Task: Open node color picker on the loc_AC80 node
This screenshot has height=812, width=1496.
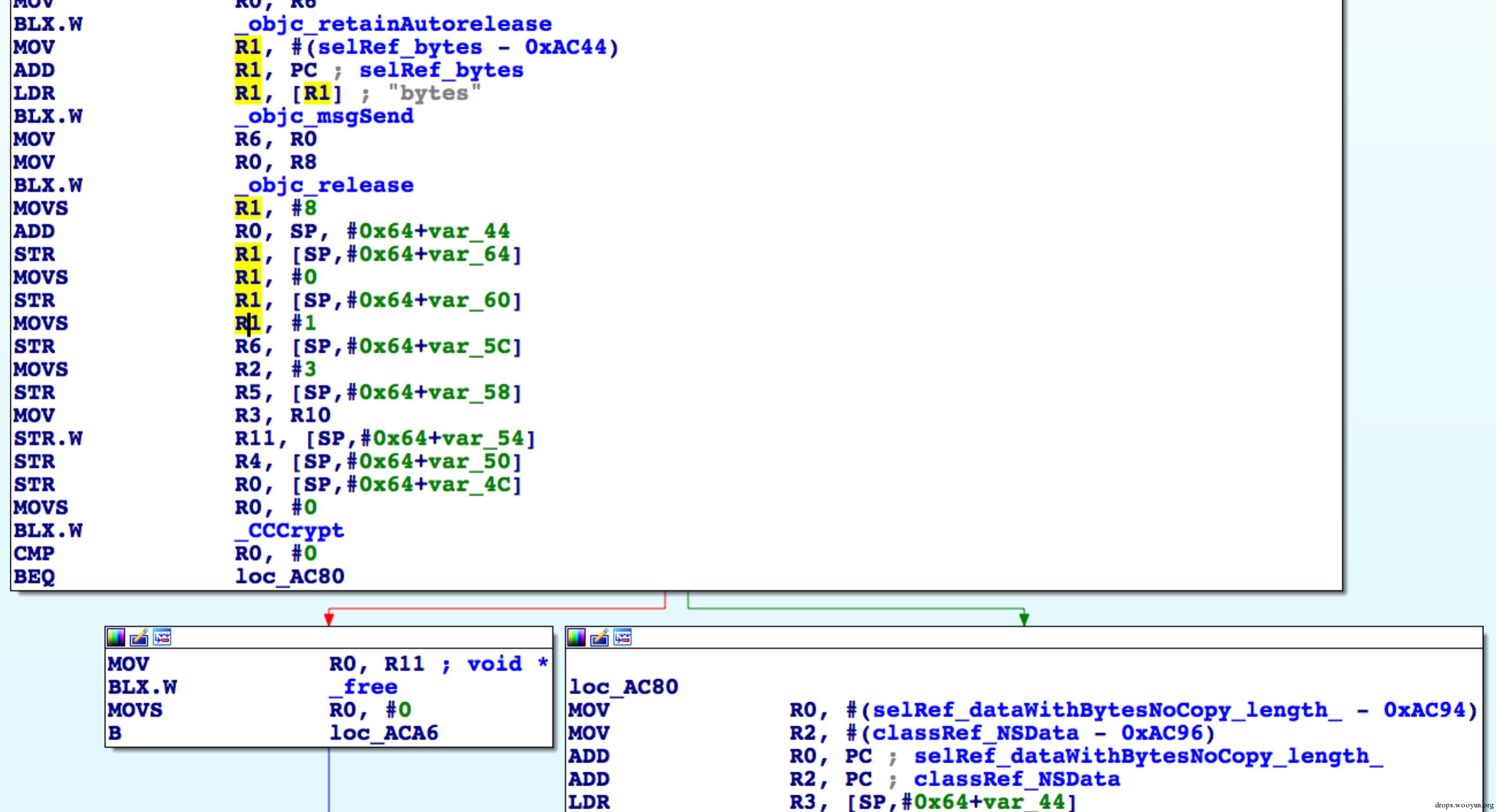Action: click(x=576, y=638)
